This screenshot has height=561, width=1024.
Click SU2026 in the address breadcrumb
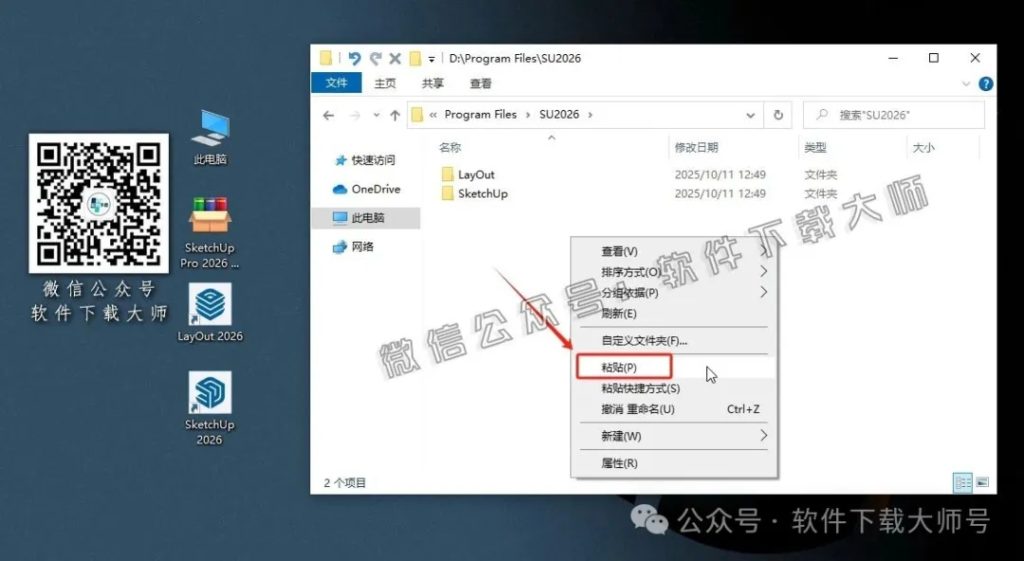click(559, 114)
